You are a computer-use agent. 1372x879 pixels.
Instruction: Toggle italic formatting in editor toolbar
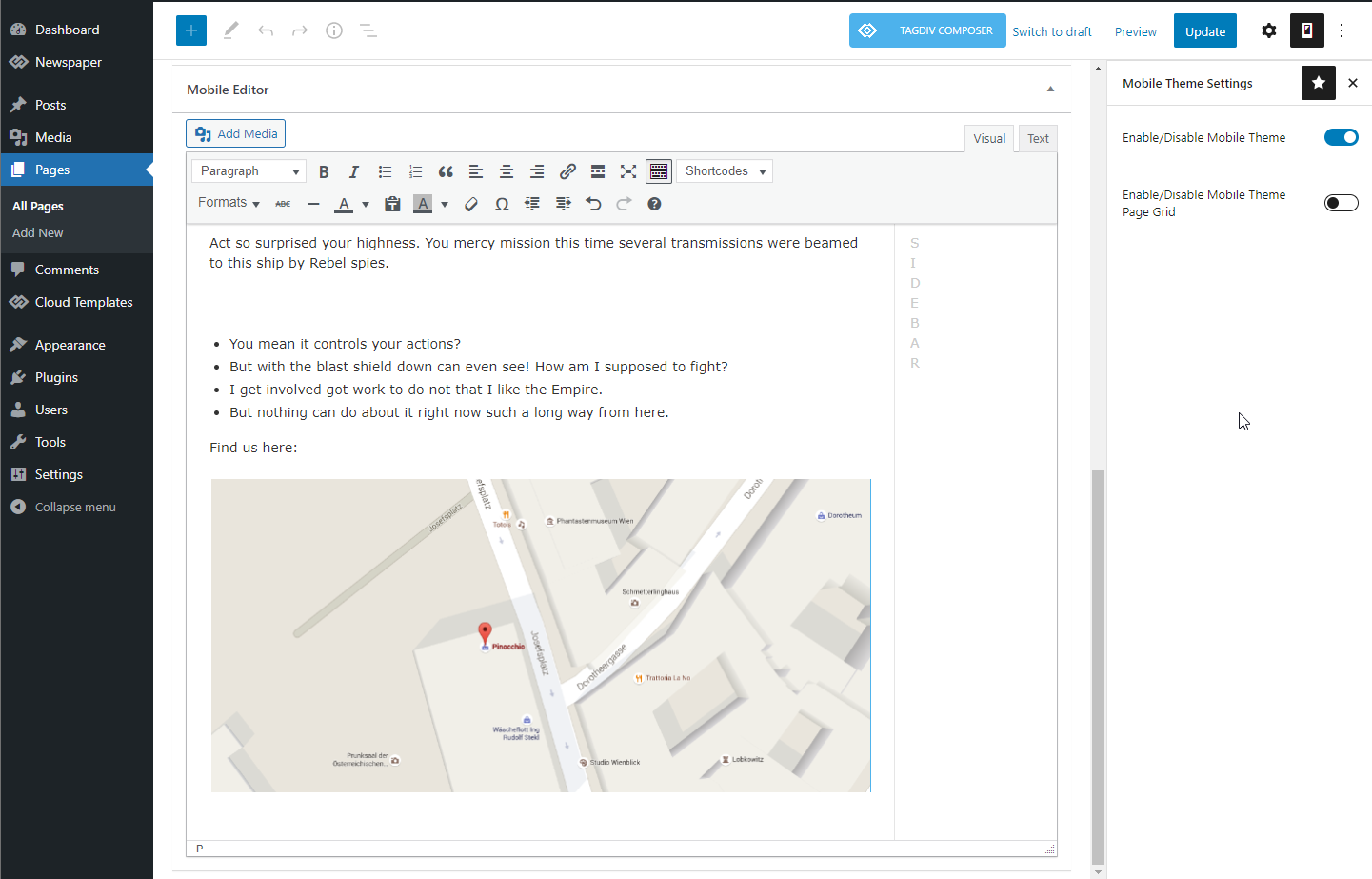354,171
